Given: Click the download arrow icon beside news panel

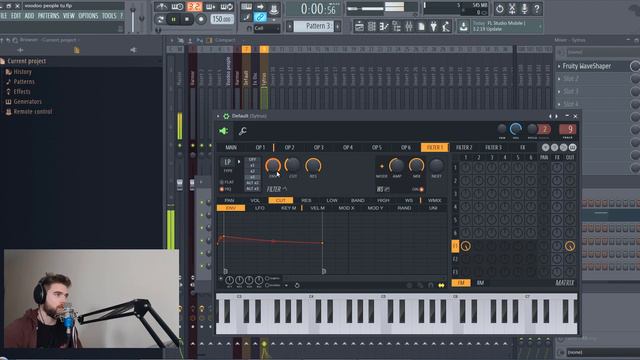Looking at the screenshot, I should [x=463, y=27].
